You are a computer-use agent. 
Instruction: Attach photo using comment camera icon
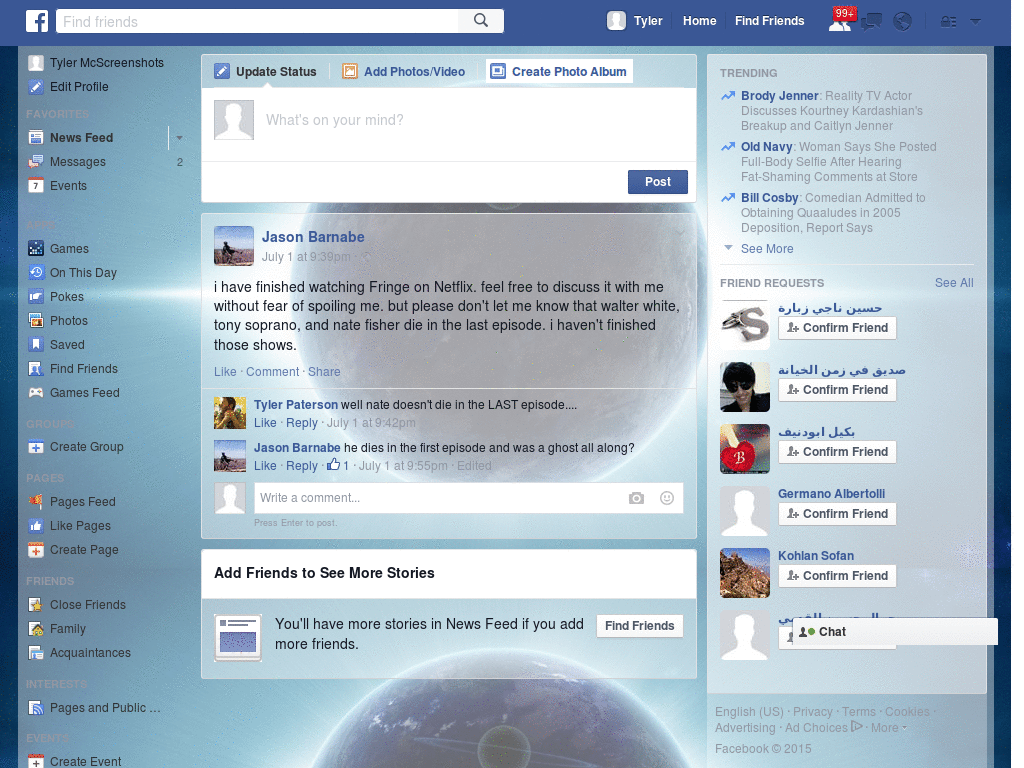pyautogui.click(x=636, y=498)
